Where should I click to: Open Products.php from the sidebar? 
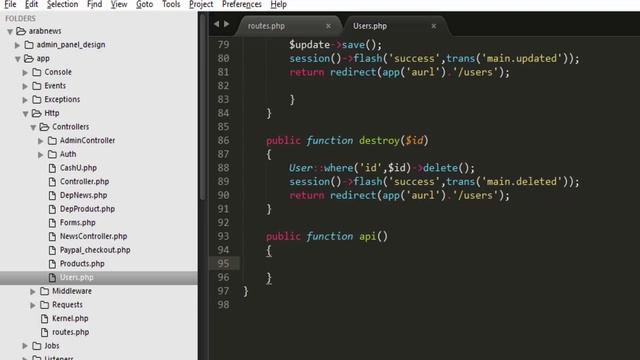(82, 264)
